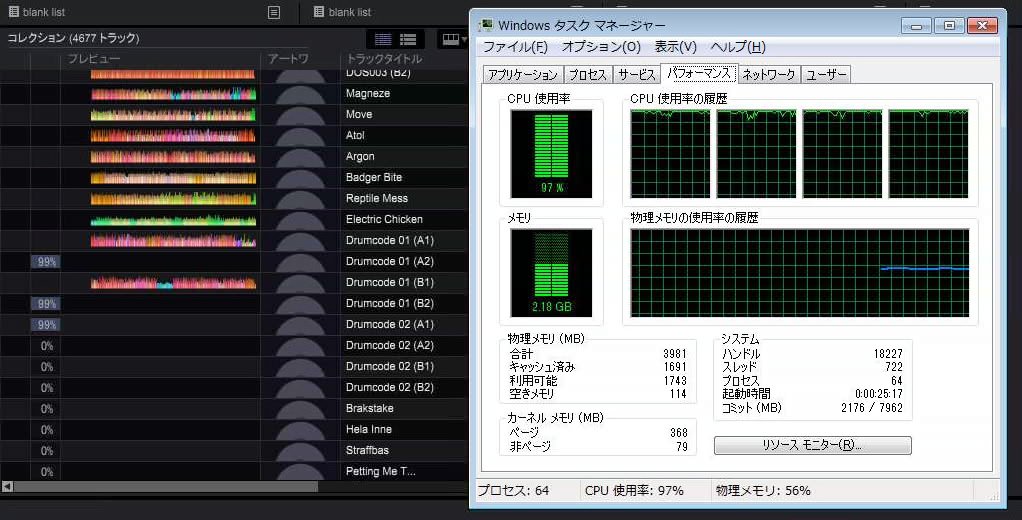
Task: Switch to the アプリケーション tab
Action: coord(523,75)
